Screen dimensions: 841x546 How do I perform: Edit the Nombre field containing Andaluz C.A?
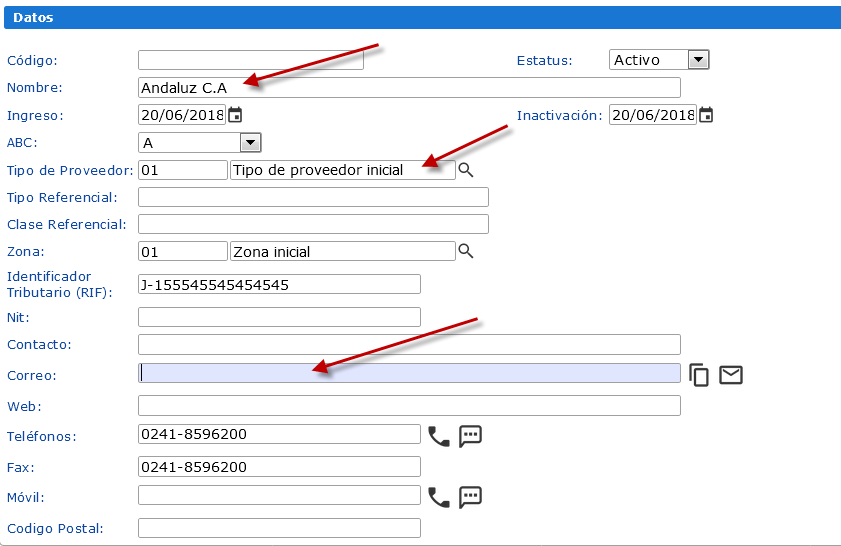click(409, 87)
